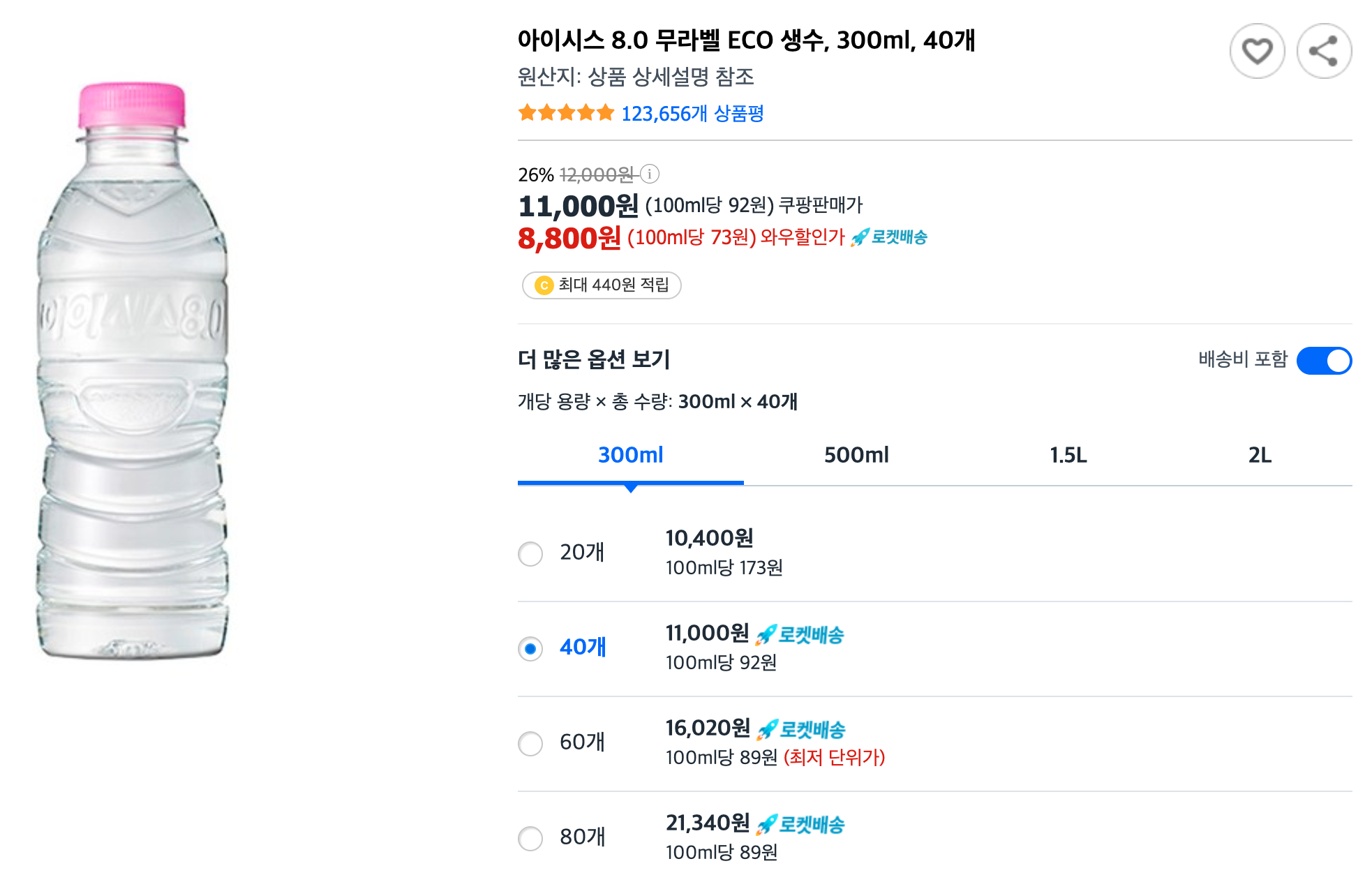Open the 1.5L size tab

1066,455
